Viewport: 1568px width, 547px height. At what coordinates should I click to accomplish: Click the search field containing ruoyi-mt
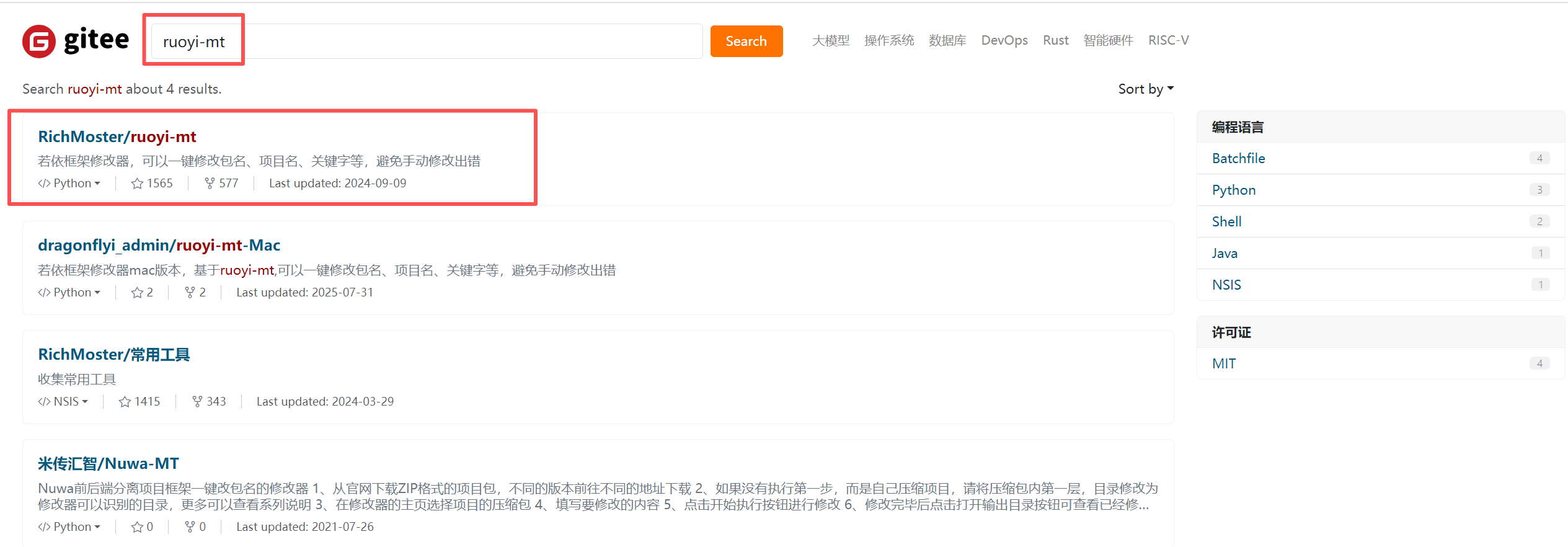point(427,42)
